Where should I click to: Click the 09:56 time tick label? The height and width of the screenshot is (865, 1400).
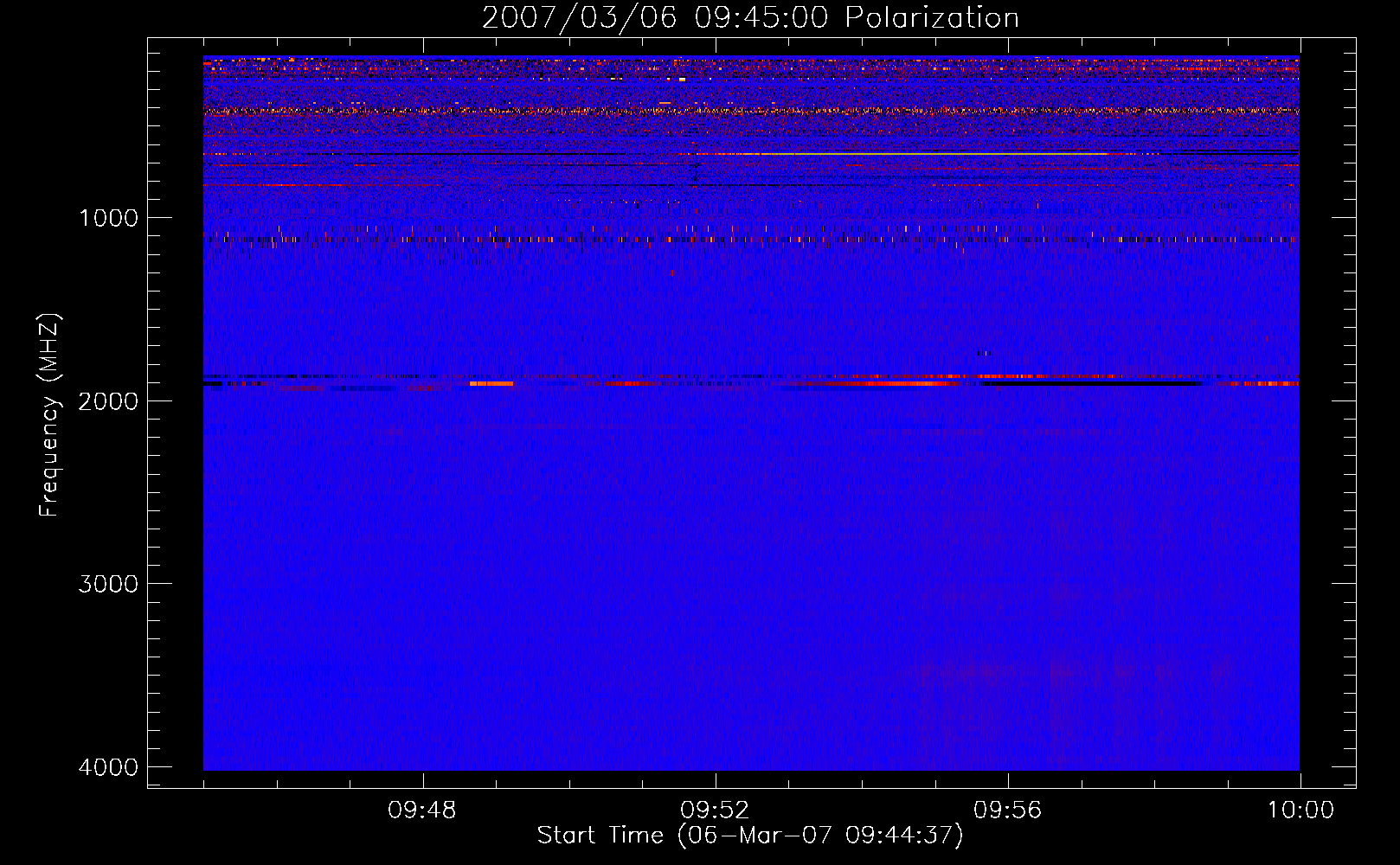pyautogui.click(x=1007, y=811)
